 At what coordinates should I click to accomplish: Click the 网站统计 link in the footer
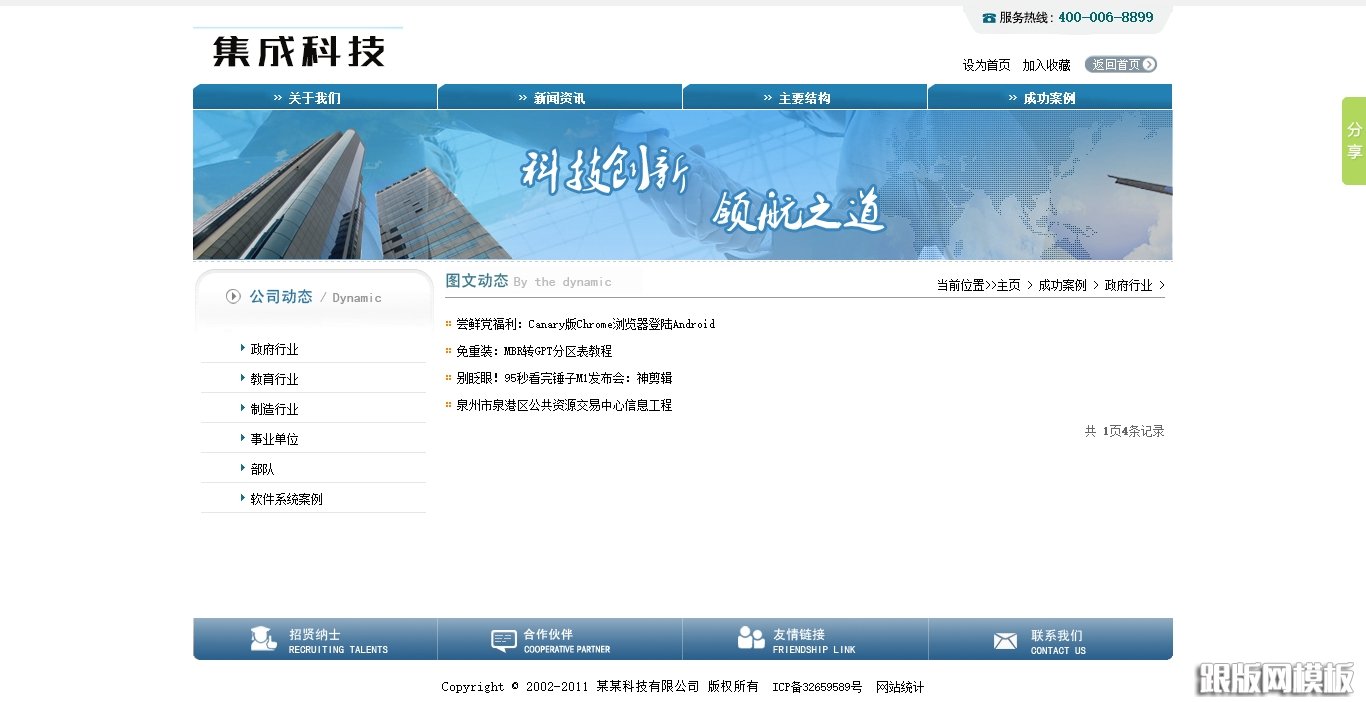pyautogui.click(x=899, y=687)
